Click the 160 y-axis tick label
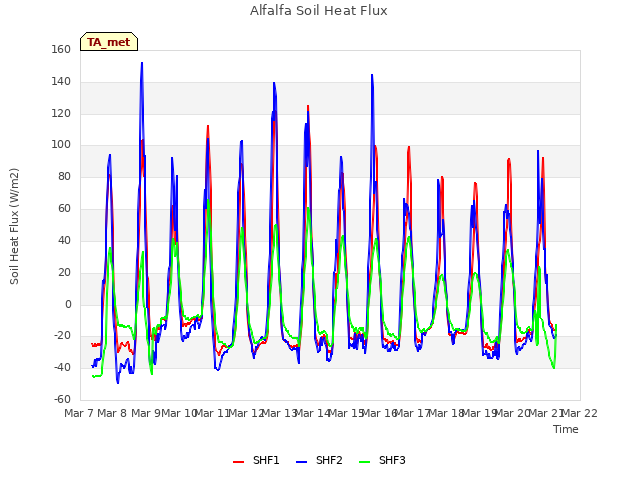Image resolution: width=640 pixels, height=480 pixels. [61, 49]
